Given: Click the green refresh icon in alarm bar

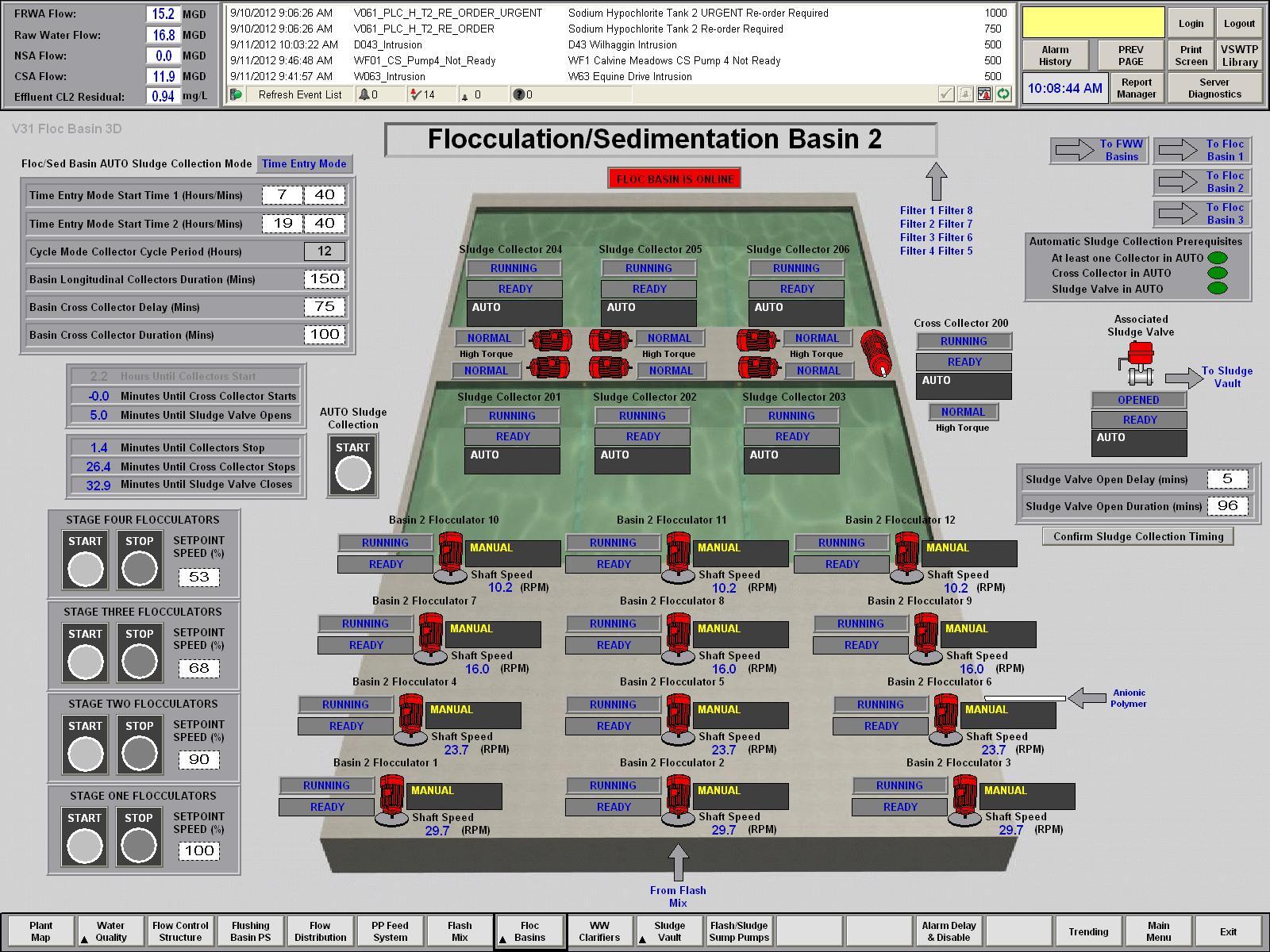Looking at the screenshot, I should [x=1003, y=94].
